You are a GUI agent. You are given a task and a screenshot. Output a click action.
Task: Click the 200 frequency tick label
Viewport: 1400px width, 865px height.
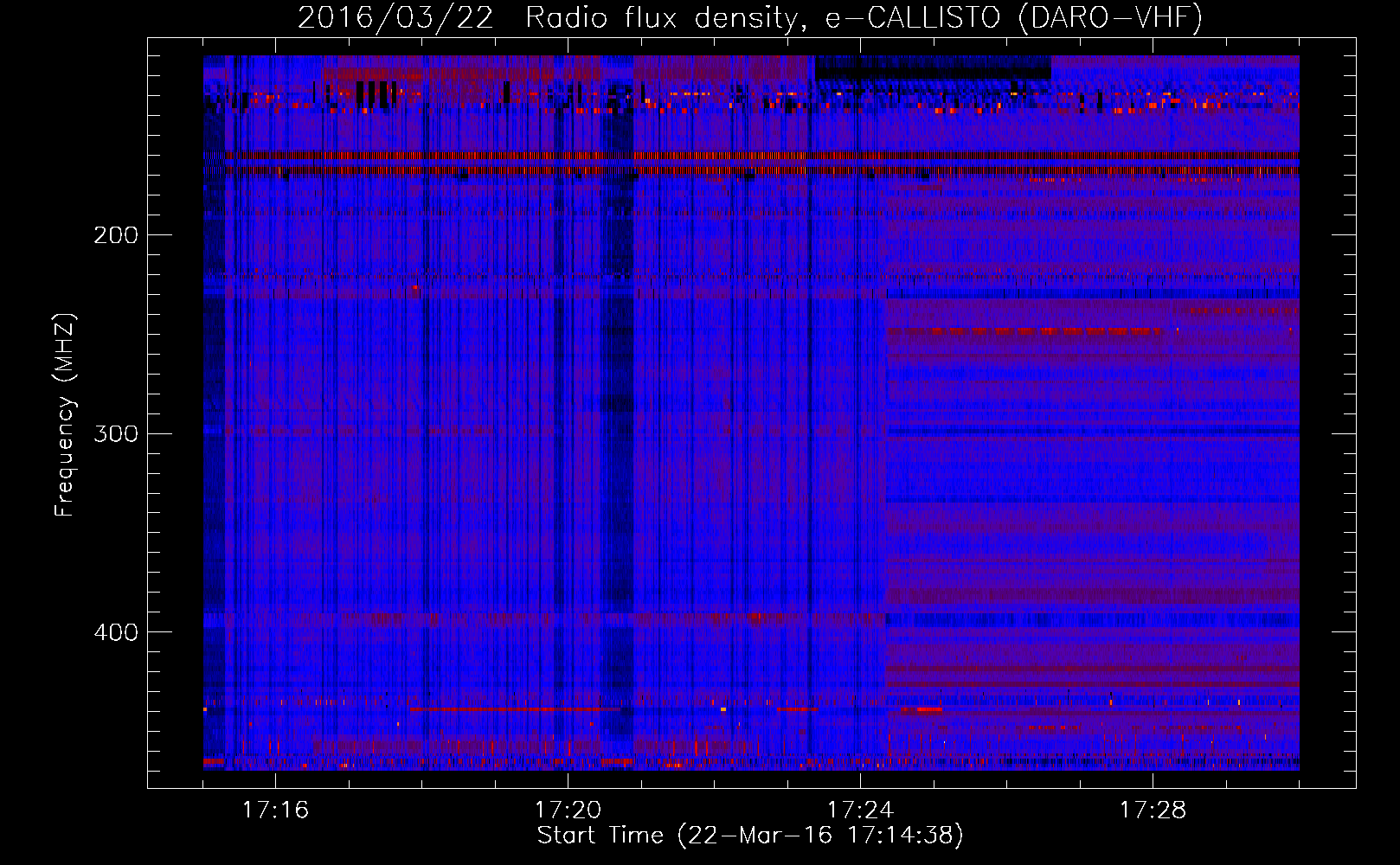[116, 235]
